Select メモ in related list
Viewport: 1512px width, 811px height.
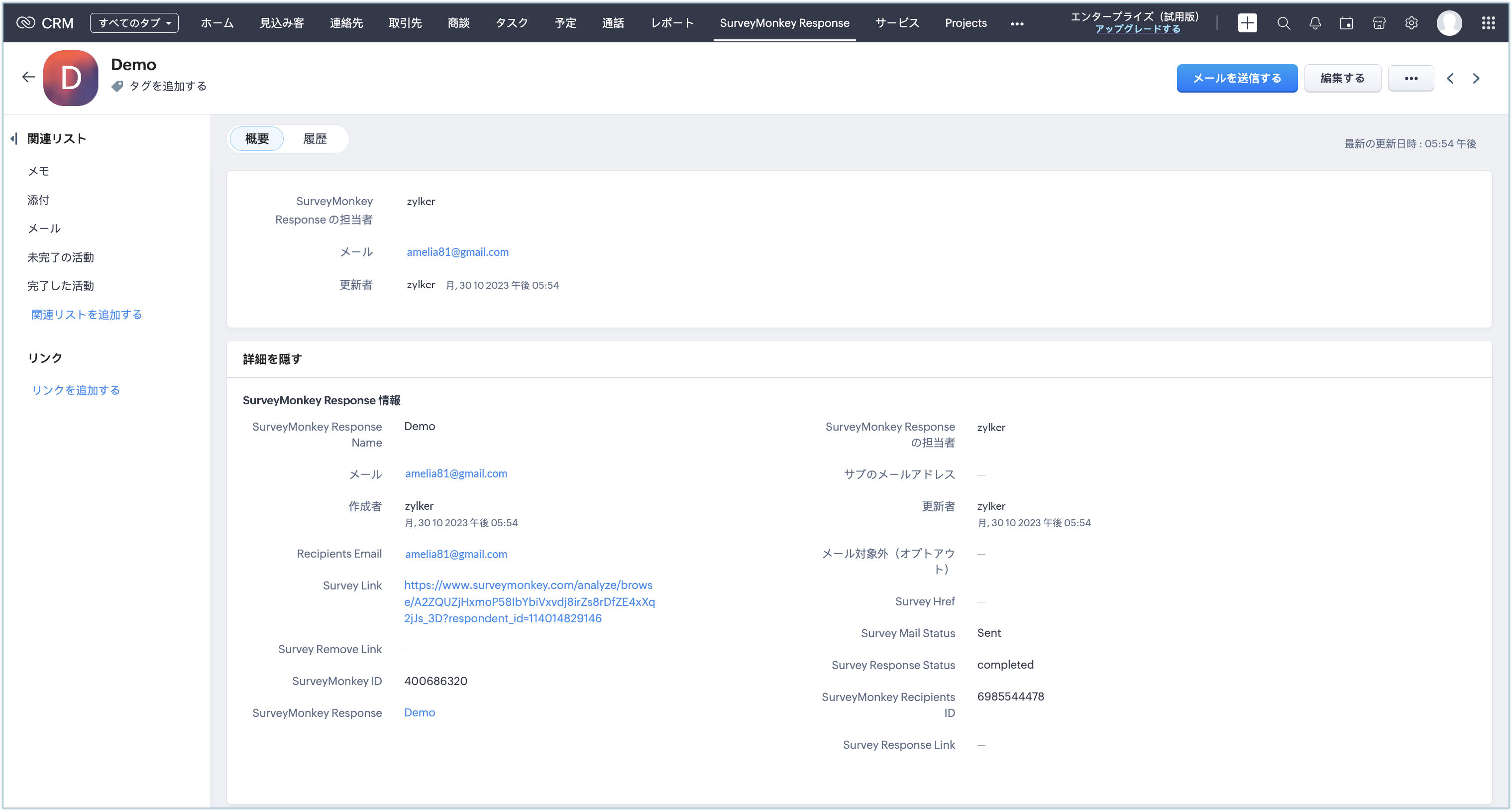[39, 171]
